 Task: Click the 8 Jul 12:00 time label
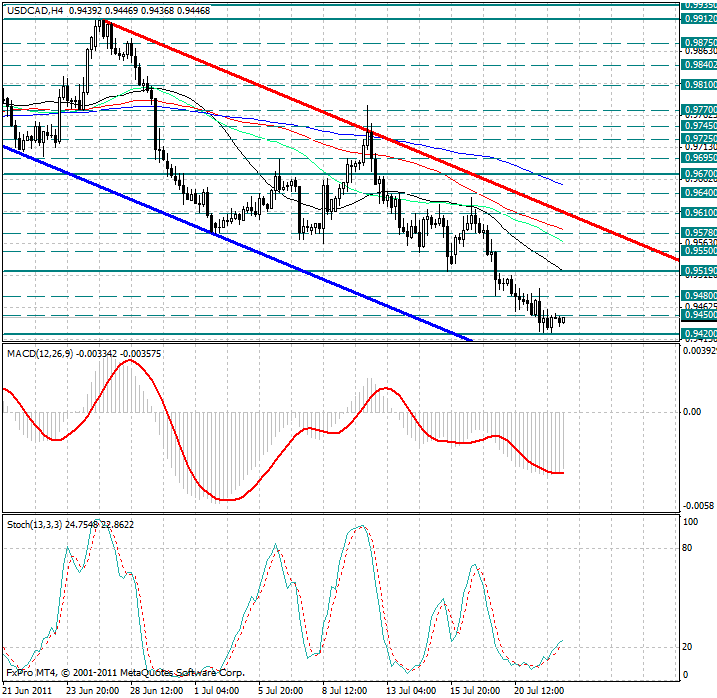coord(344,690)
